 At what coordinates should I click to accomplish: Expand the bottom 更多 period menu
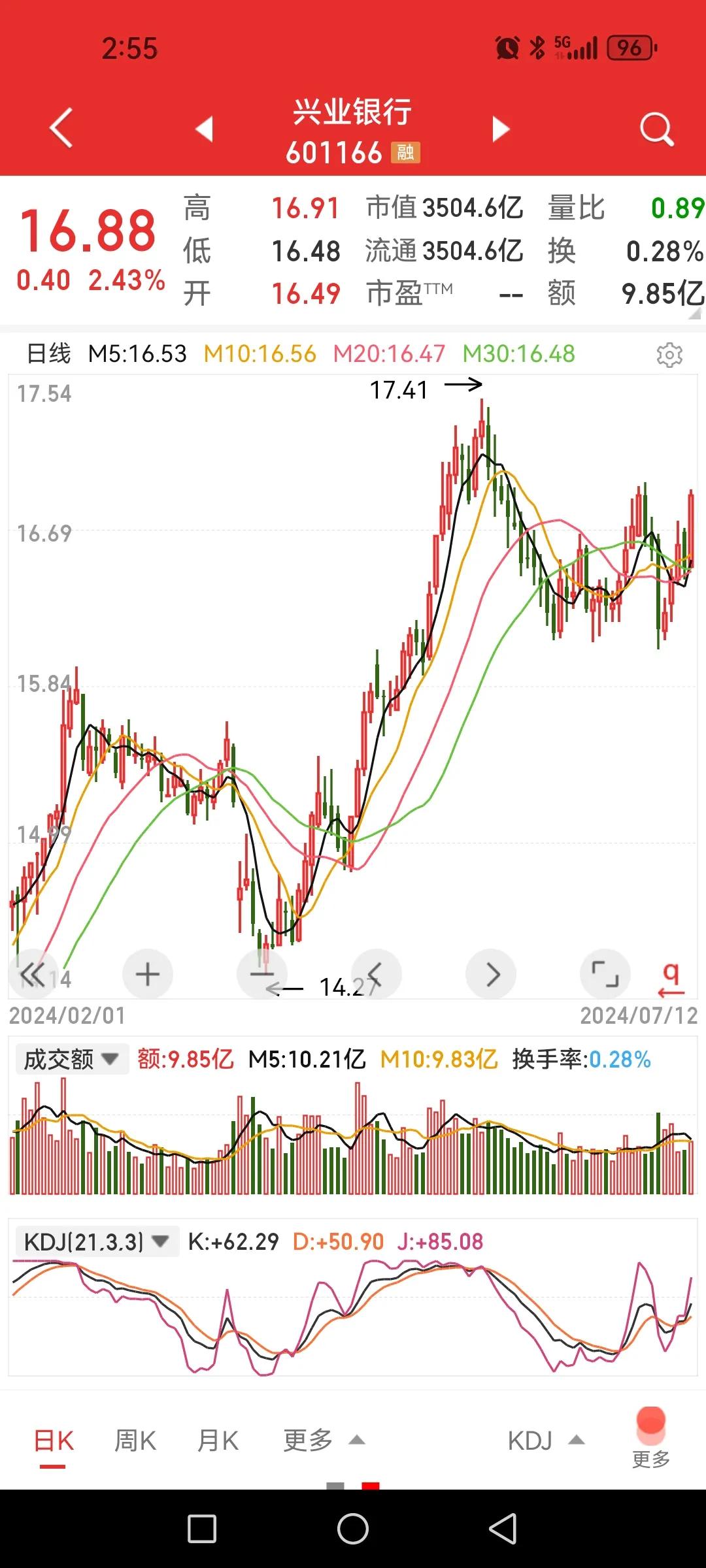(x=324, y=1440)
